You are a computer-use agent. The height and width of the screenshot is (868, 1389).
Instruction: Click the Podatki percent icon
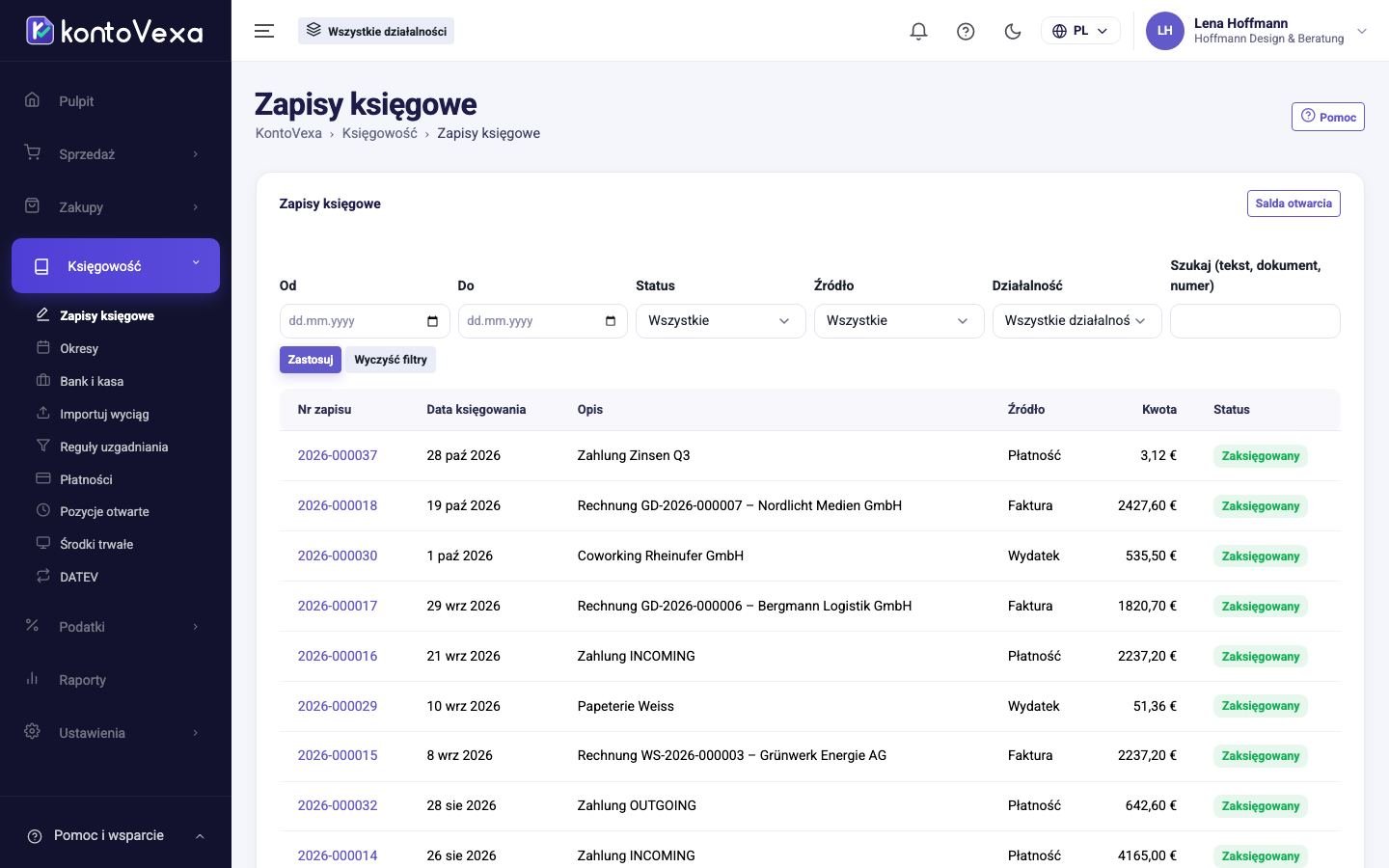pos(32,625)
